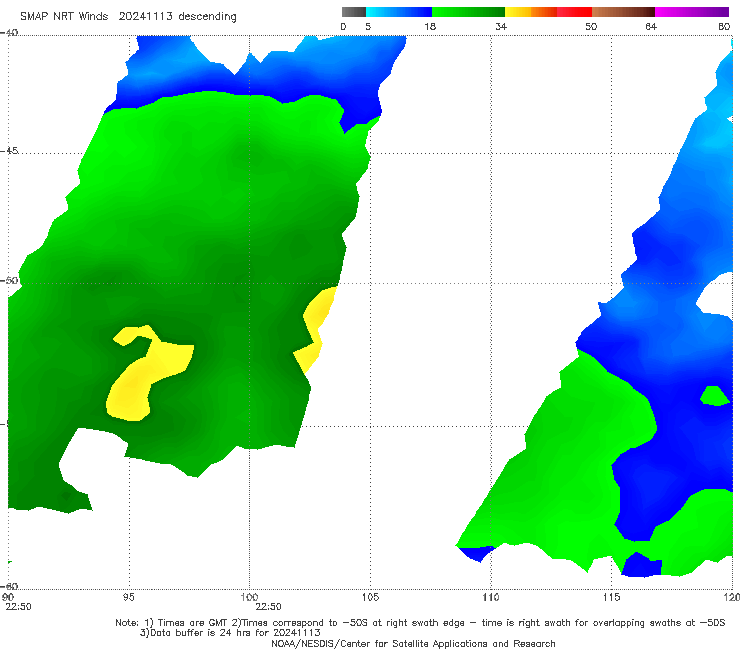
Task: Click the "100" longitude axis label
Action: tap(249, 597)
